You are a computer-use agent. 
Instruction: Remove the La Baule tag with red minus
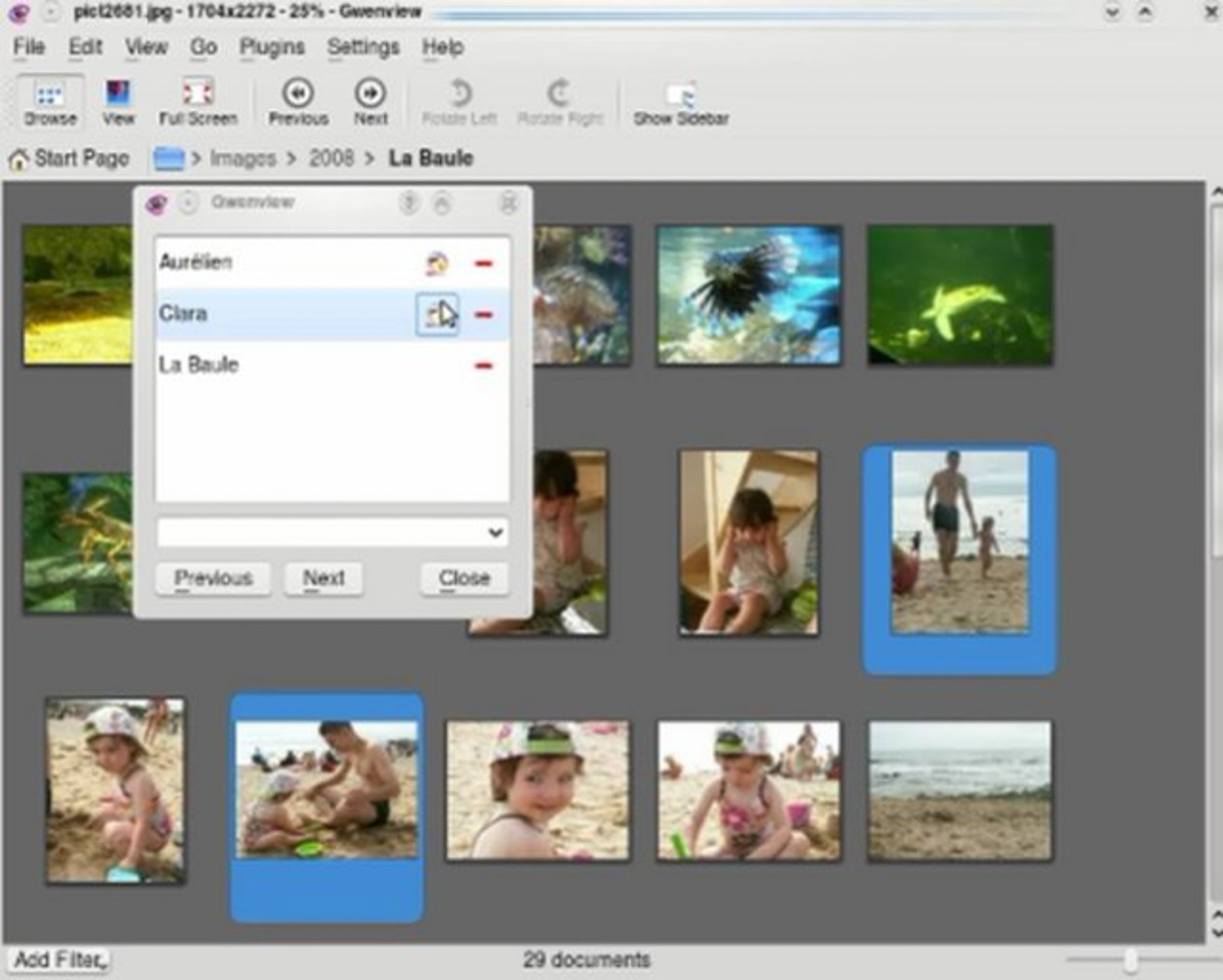click(x=483, y=366)
